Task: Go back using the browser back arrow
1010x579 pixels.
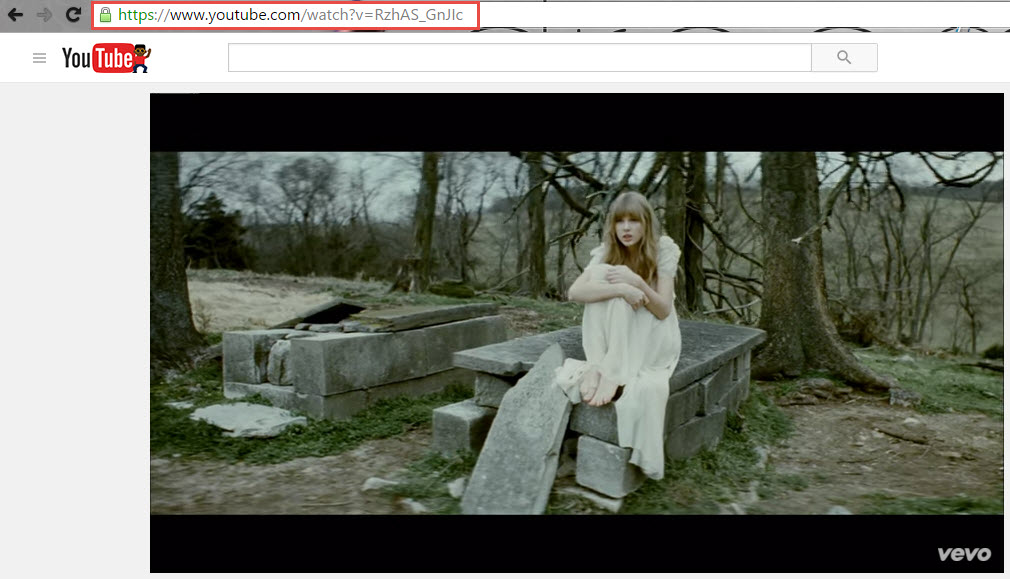Action: point(15,14)
